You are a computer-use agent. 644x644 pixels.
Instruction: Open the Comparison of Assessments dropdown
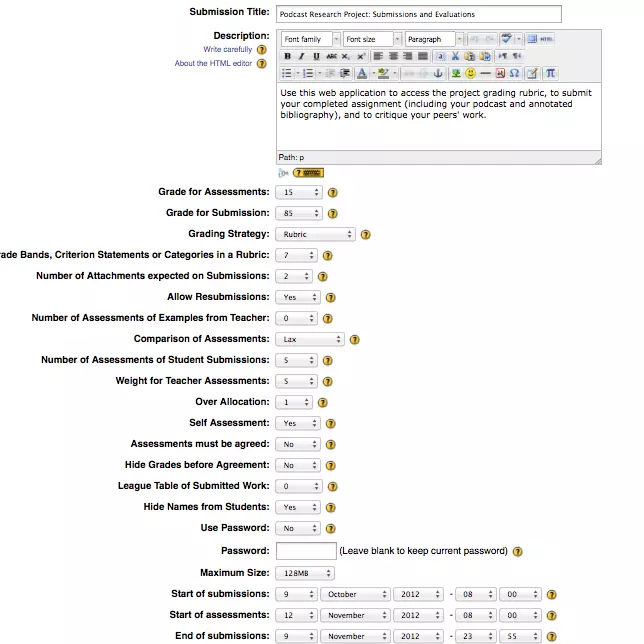[x=310, y=339]
